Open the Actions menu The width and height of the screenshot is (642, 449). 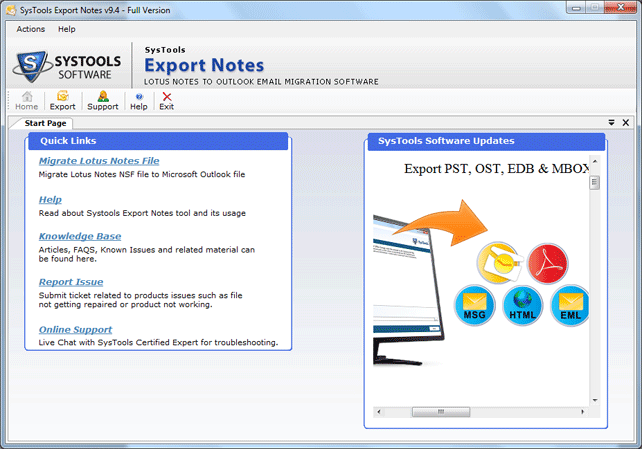31,29
